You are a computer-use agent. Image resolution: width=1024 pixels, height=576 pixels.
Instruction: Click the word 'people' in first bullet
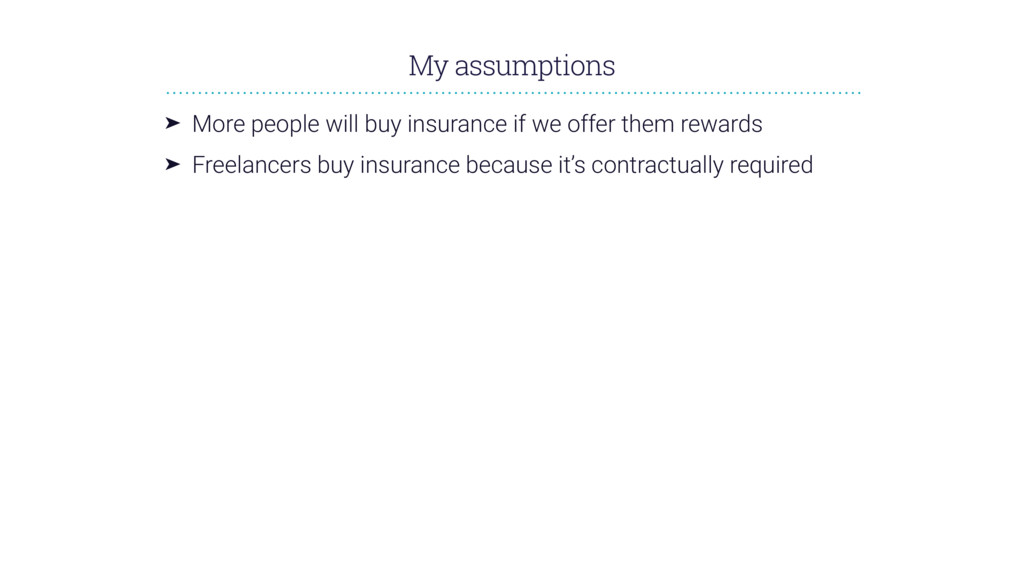[283, 124]
